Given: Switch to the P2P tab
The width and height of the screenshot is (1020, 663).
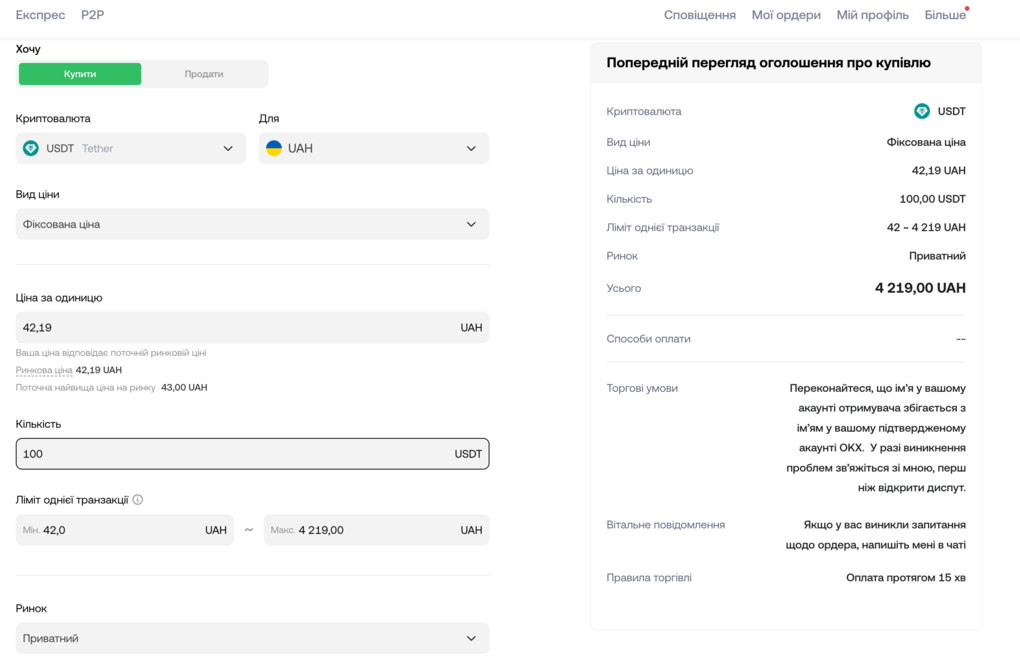Looking at the screenshot, I should 92,15.
